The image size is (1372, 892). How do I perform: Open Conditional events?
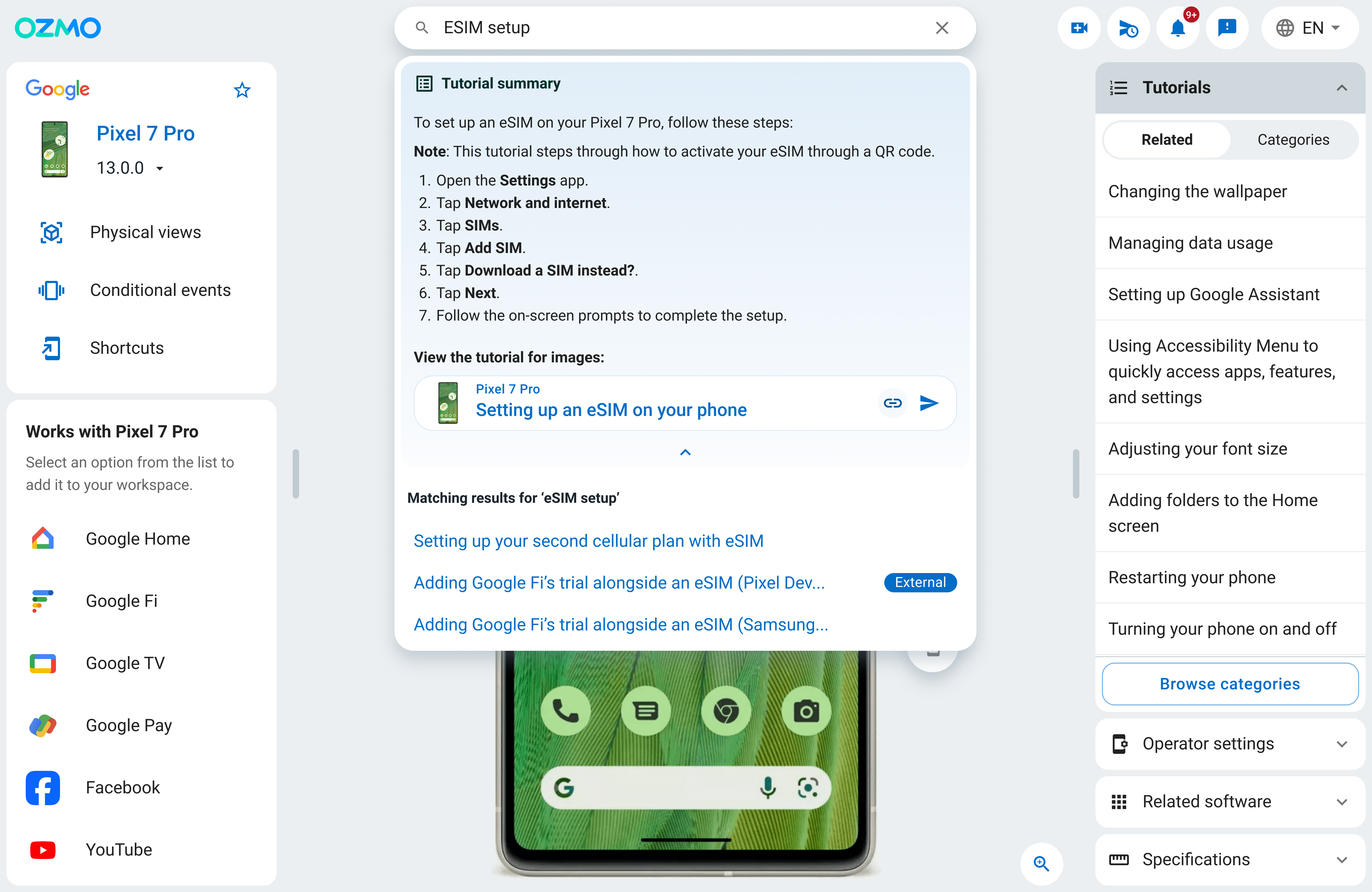(x=160, y=290)
